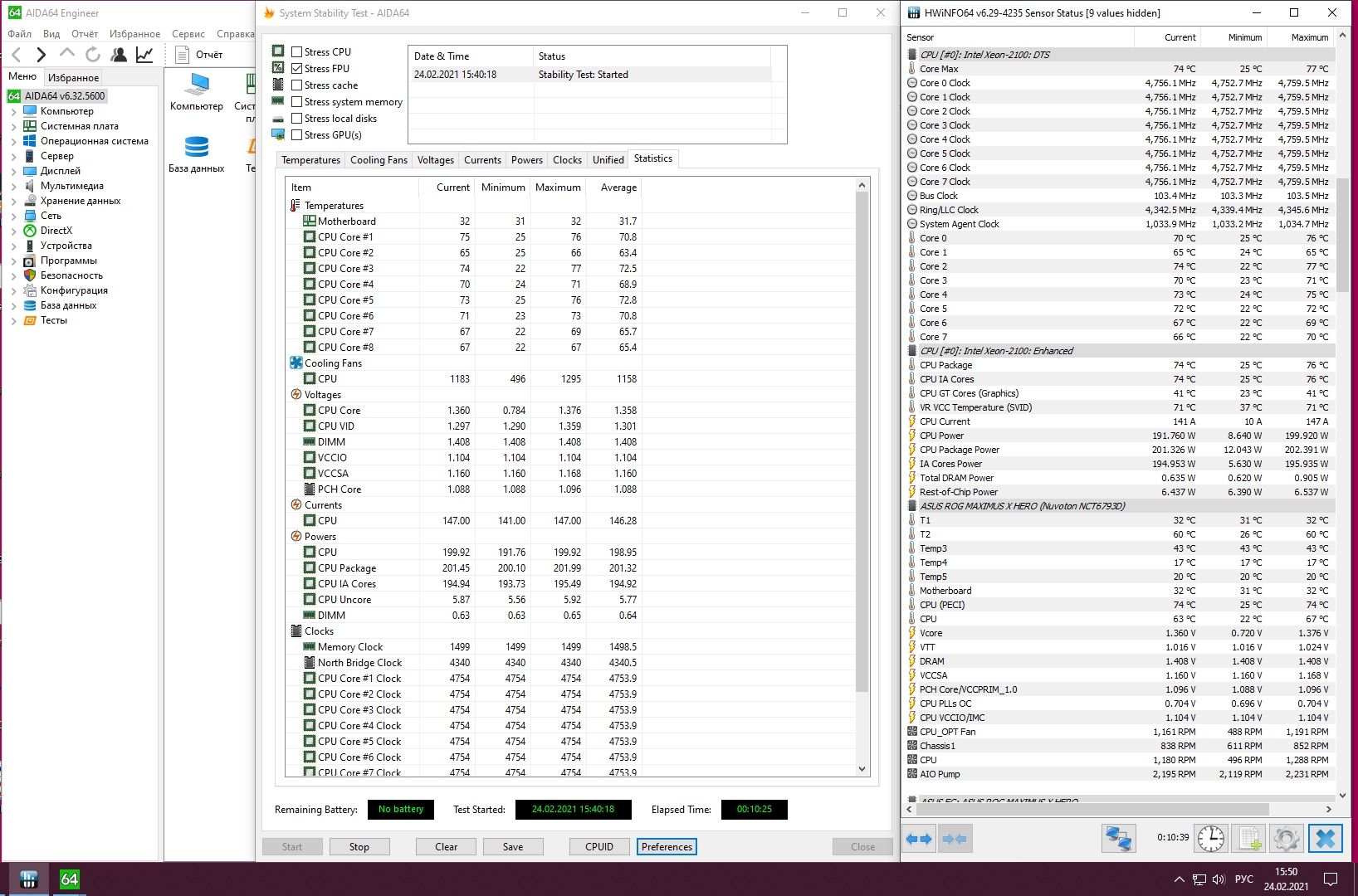
Task: Click the AIDA64 toolbar forward arrow
Action: pyautogui.click(x=41, y=55)
